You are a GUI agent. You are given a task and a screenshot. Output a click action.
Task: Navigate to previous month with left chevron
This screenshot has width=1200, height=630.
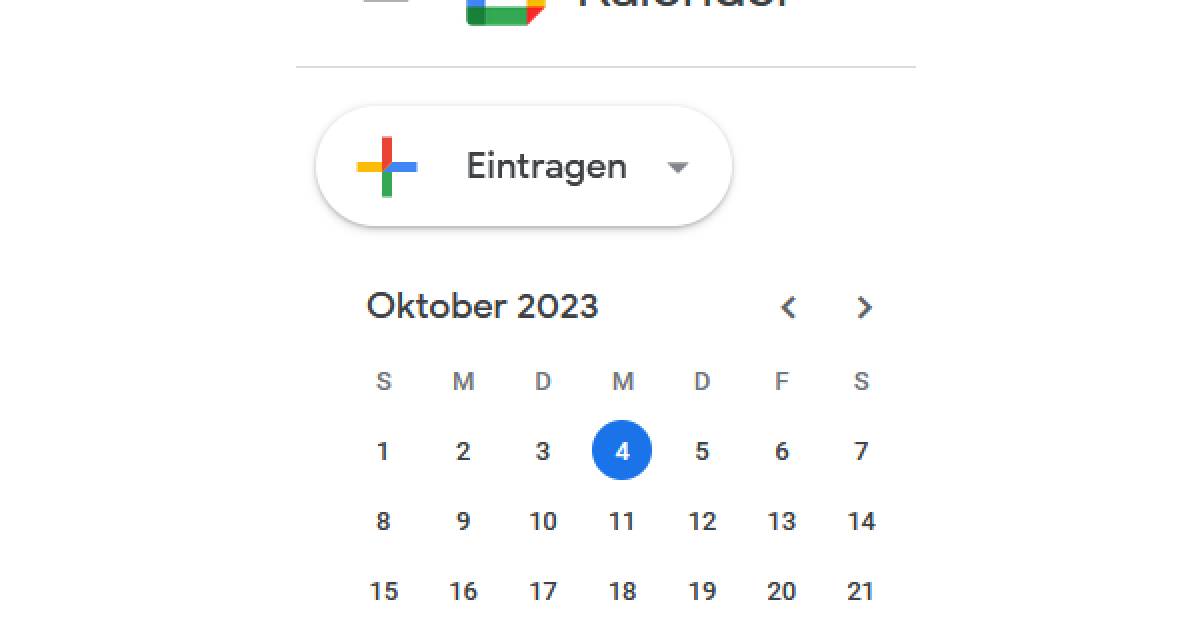(788, 308)
